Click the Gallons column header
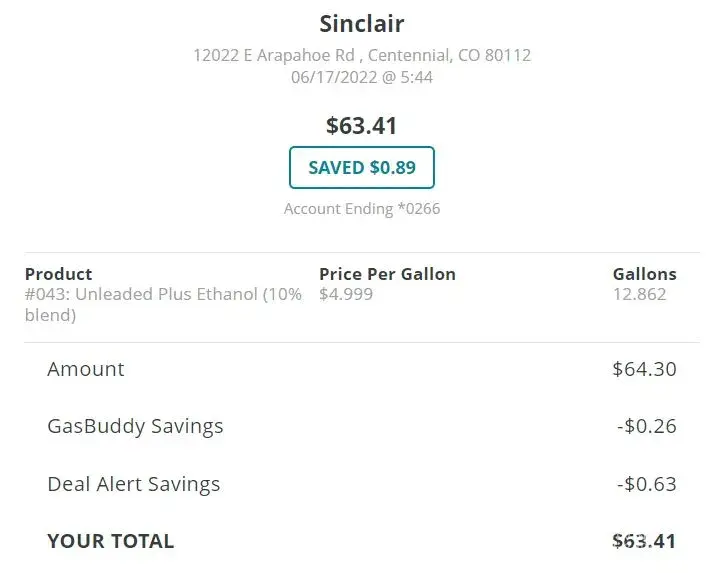Screen dimensions: 707x573 pos(644,274)
